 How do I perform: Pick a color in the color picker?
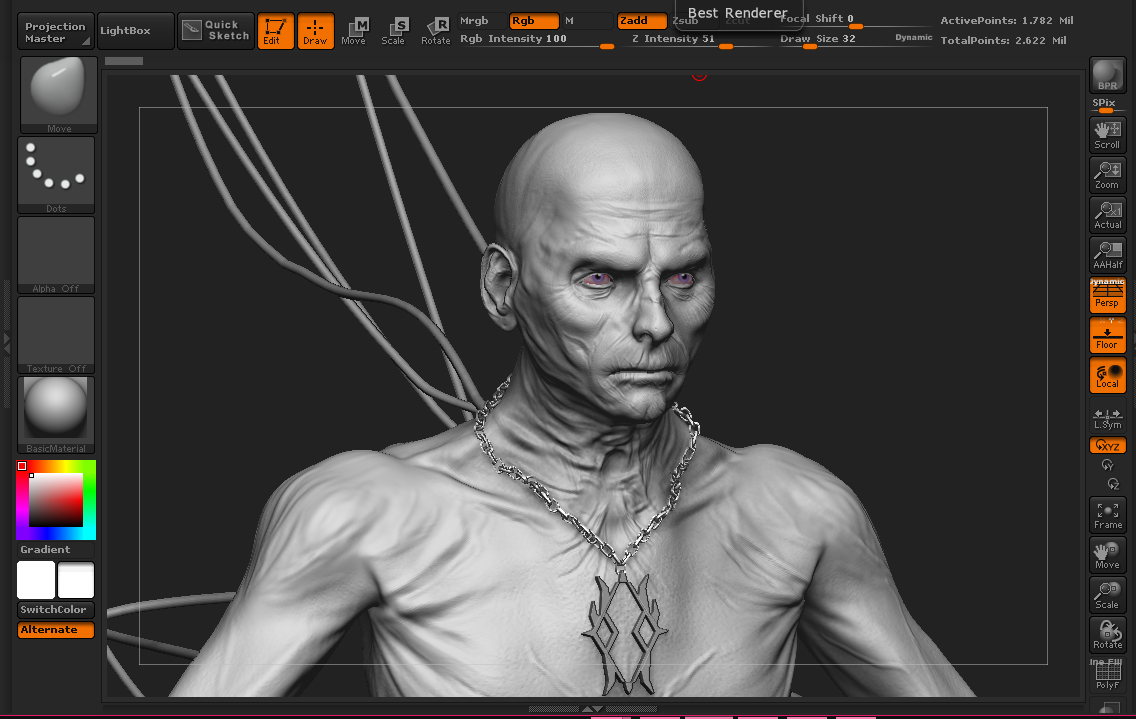pos(56,500)
